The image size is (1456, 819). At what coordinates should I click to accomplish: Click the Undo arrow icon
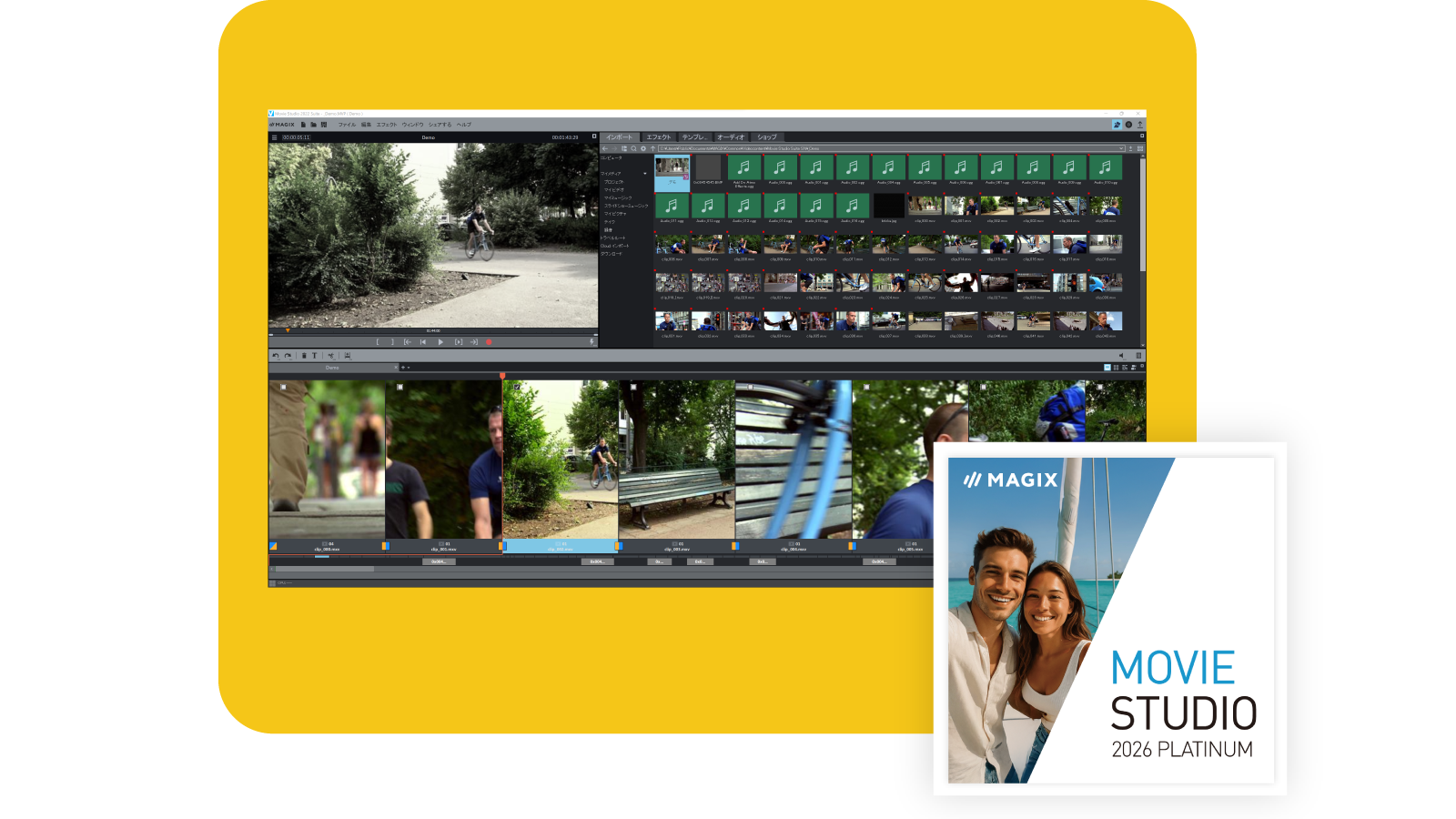(x=275, y=356)
